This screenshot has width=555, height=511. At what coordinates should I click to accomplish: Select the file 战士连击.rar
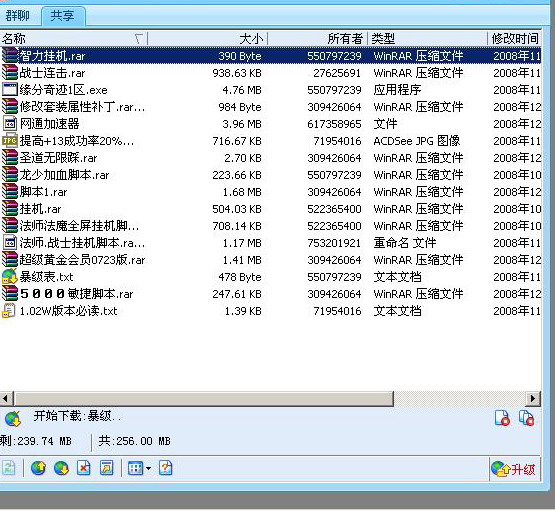(x=270, y=73)
